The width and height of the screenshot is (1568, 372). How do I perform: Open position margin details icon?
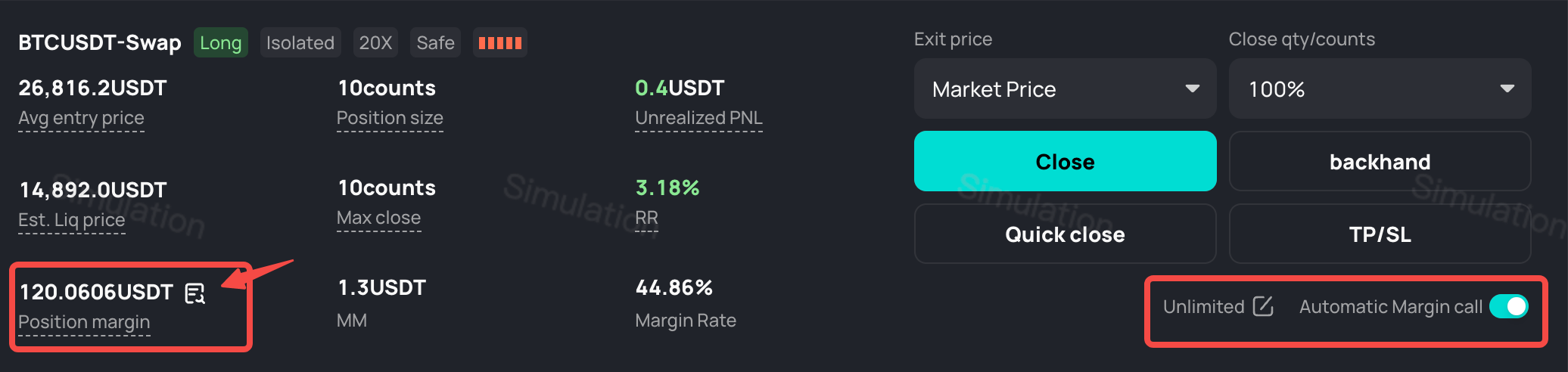point(195,293)
